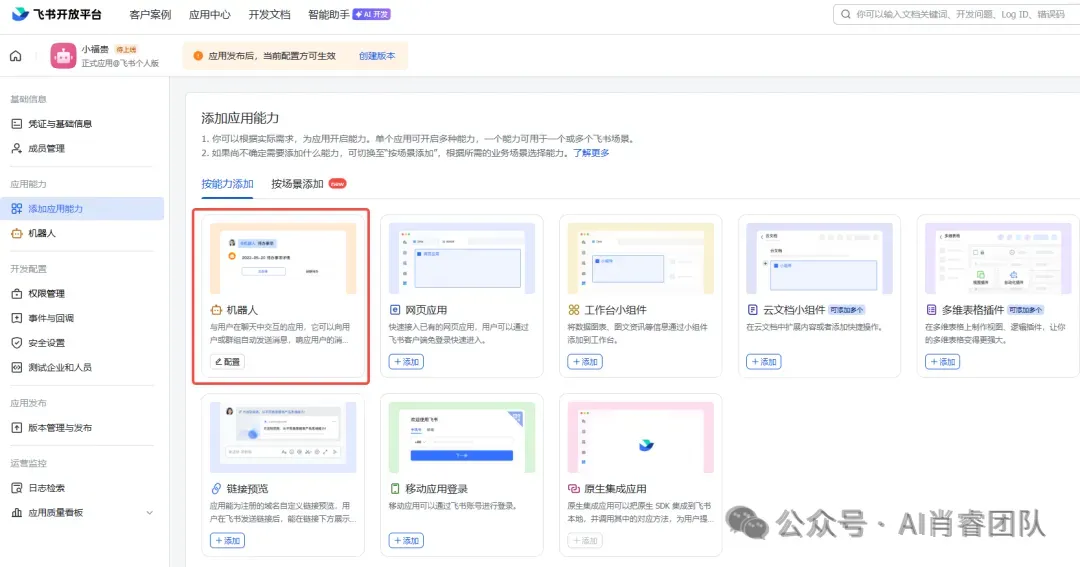Click 添加 button on 云文档小组件 card
1080x567 pixels.
pos(763,362)
